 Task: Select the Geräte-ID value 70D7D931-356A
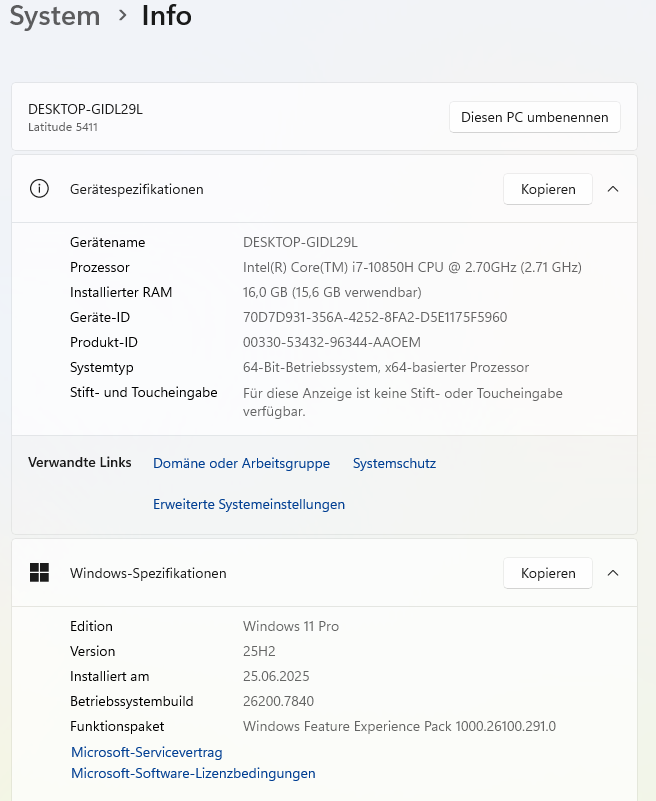point(375,317)
